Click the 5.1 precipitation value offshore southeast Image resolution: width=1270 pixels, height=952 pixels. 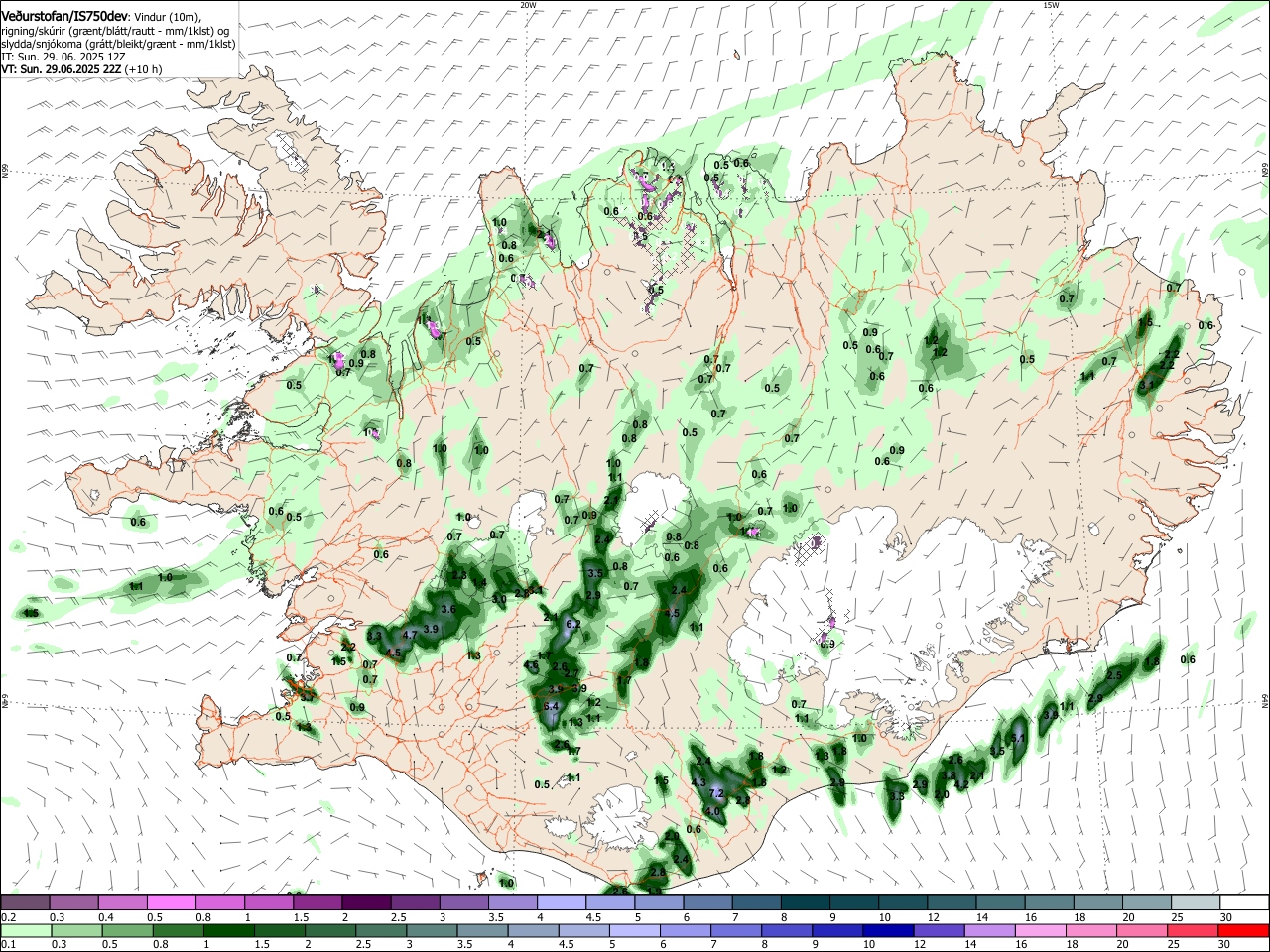1017,739
